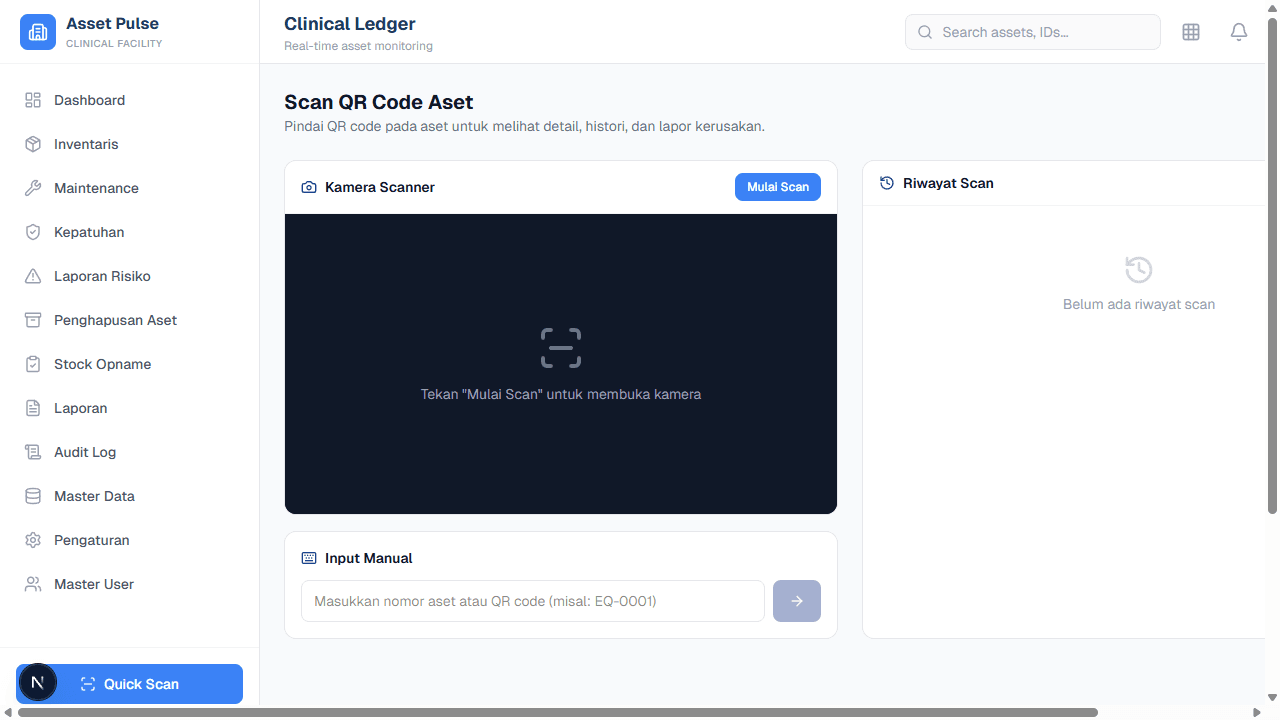Submit manual input with arrow button
The width and height of the screenshot is (1280, 720).
point(796,601)
